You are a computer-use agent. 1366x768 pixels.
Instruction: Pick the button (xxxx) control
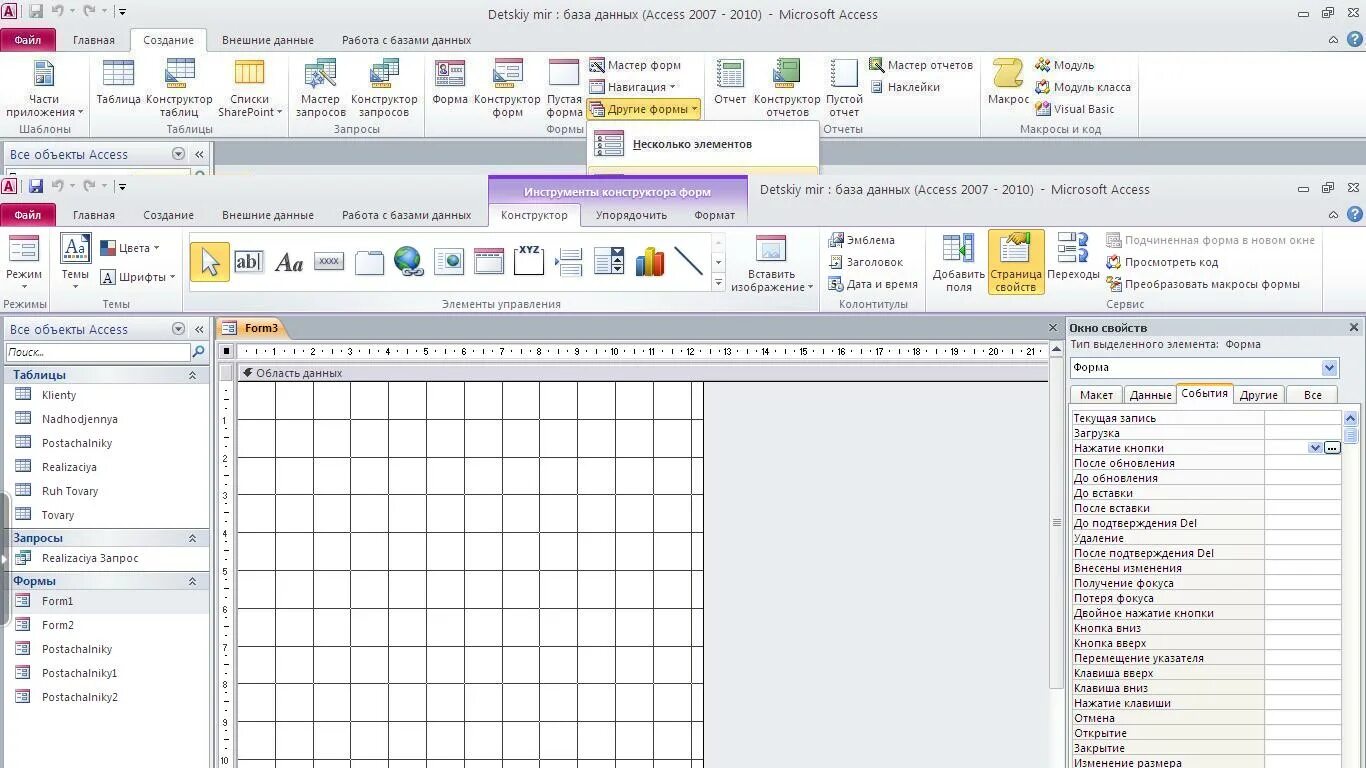pyautogui.click(x=329, y=262)
